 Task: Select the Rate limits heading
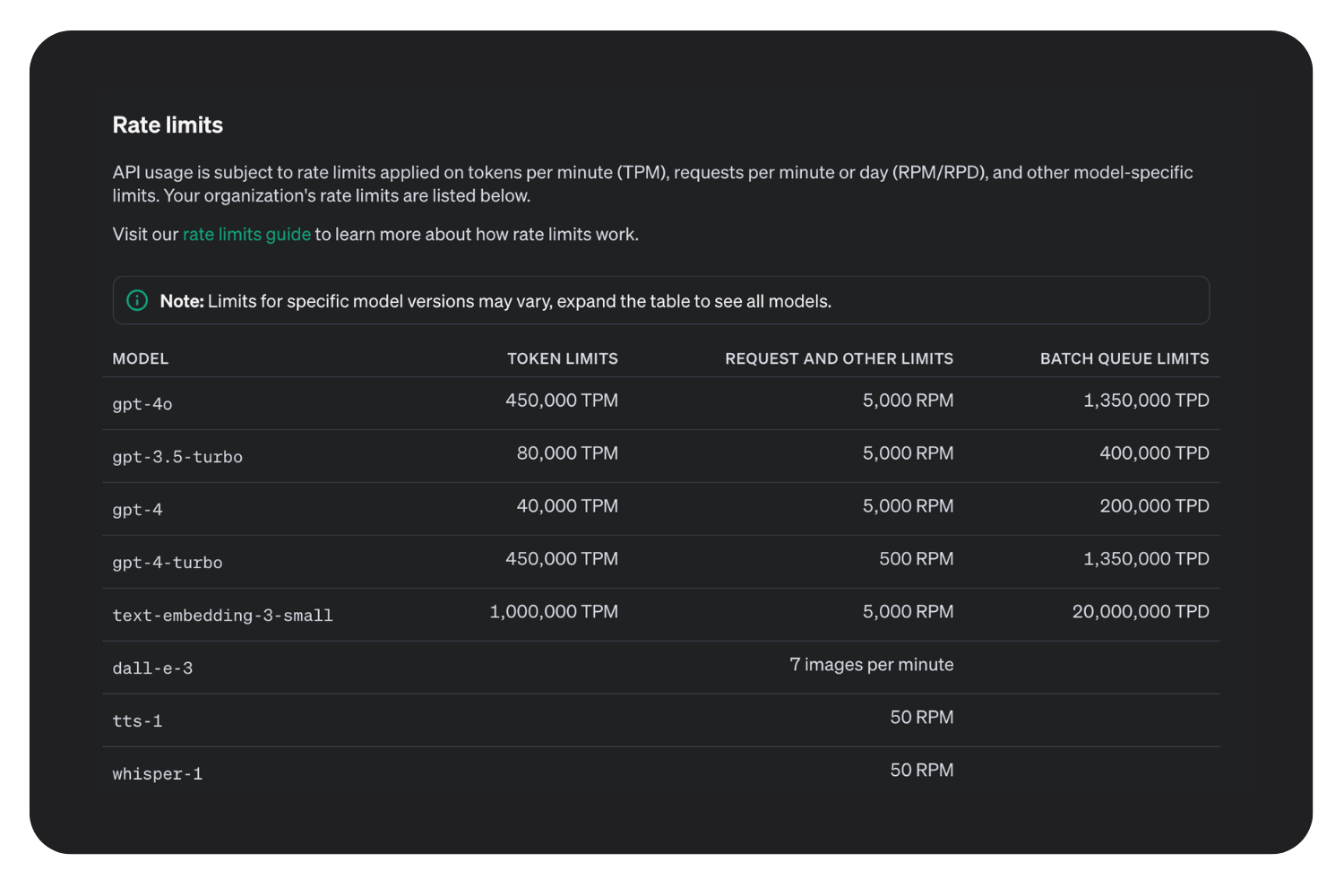168,125
